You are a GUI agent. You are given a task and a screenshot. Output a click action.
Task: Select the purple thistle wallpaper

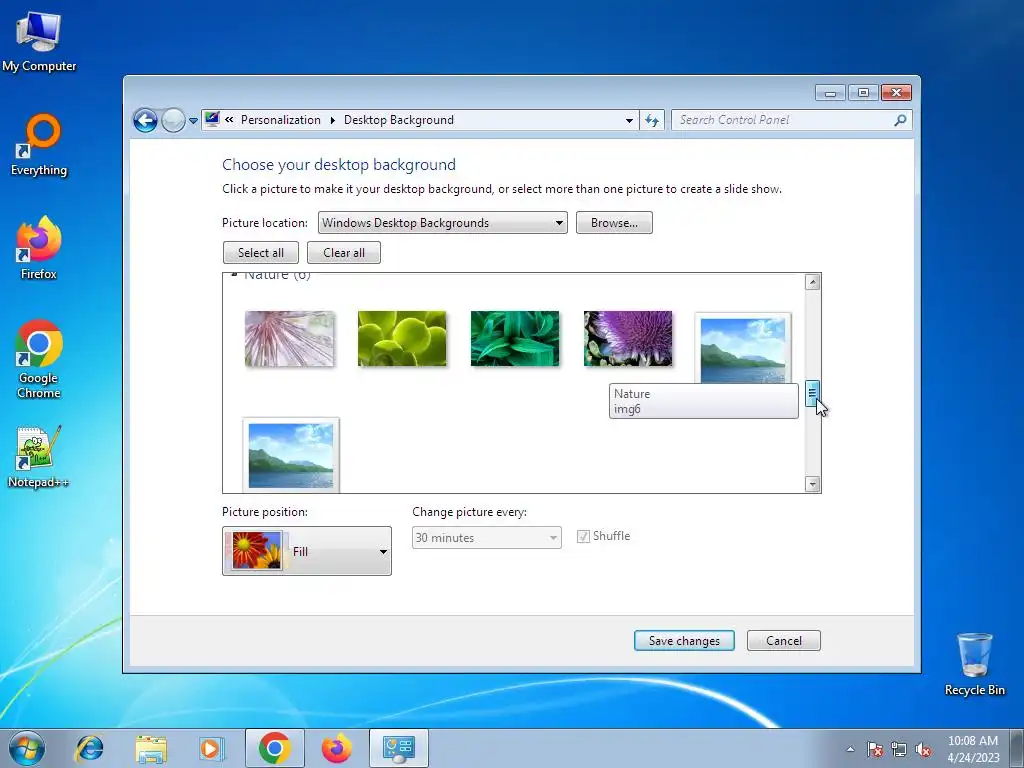coord(628,339)
